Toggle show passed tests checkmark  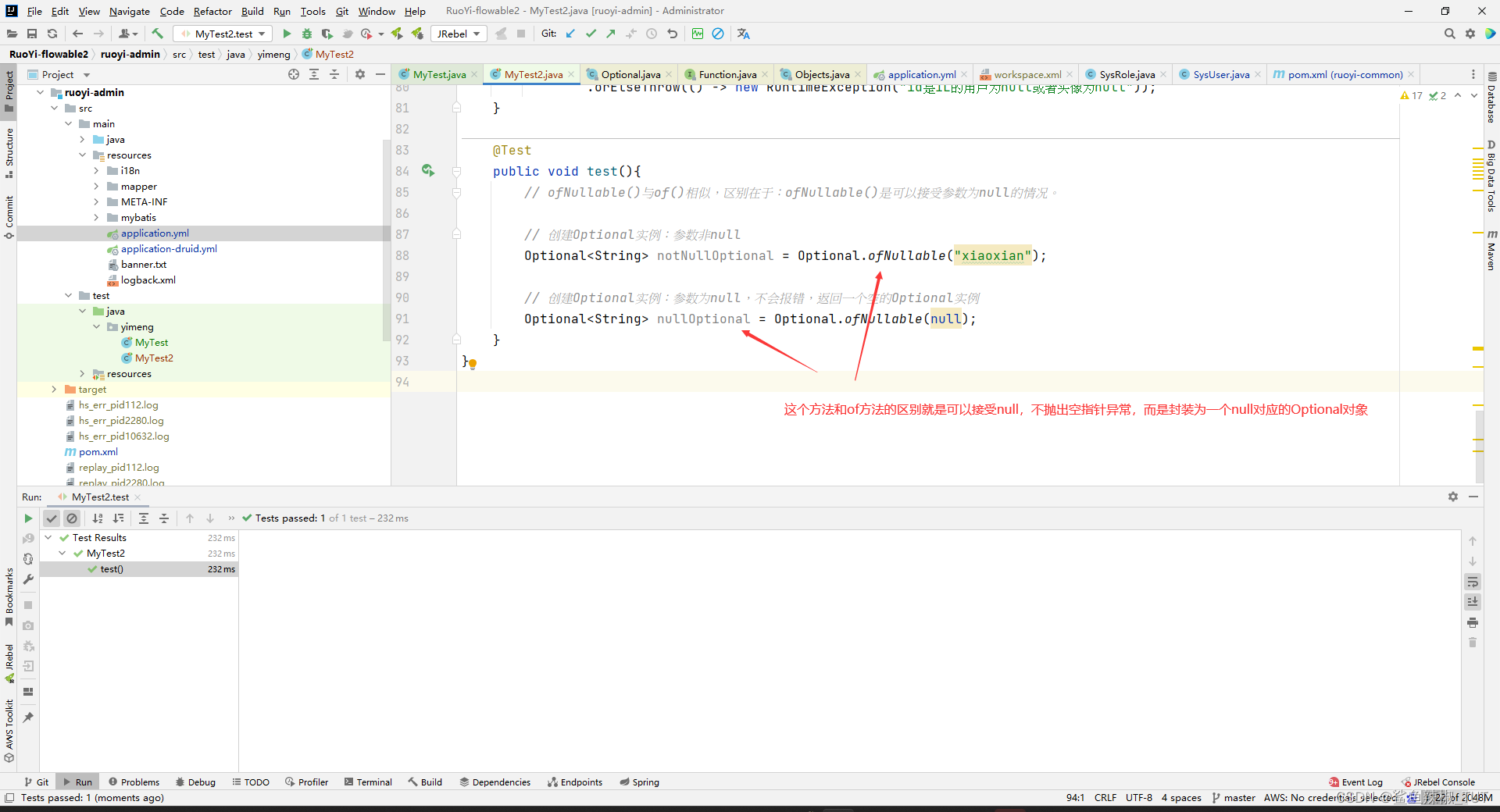(52, 518)
